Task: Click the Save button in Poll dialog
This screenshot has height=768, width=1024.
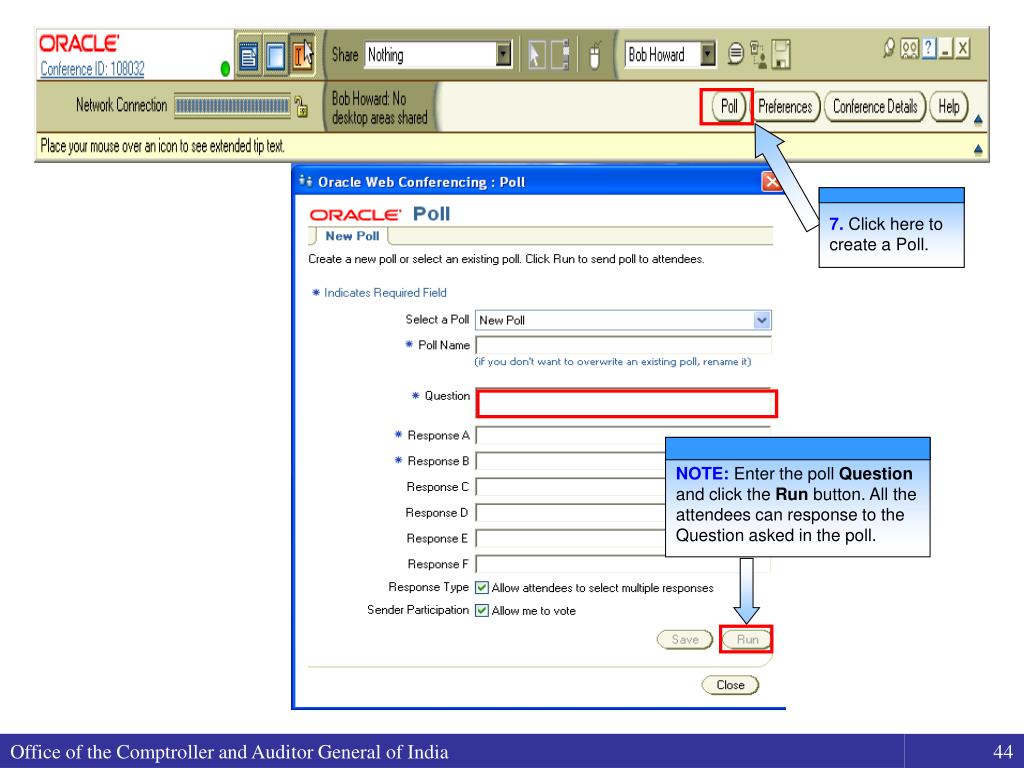Action: click(x=684, y=639)
